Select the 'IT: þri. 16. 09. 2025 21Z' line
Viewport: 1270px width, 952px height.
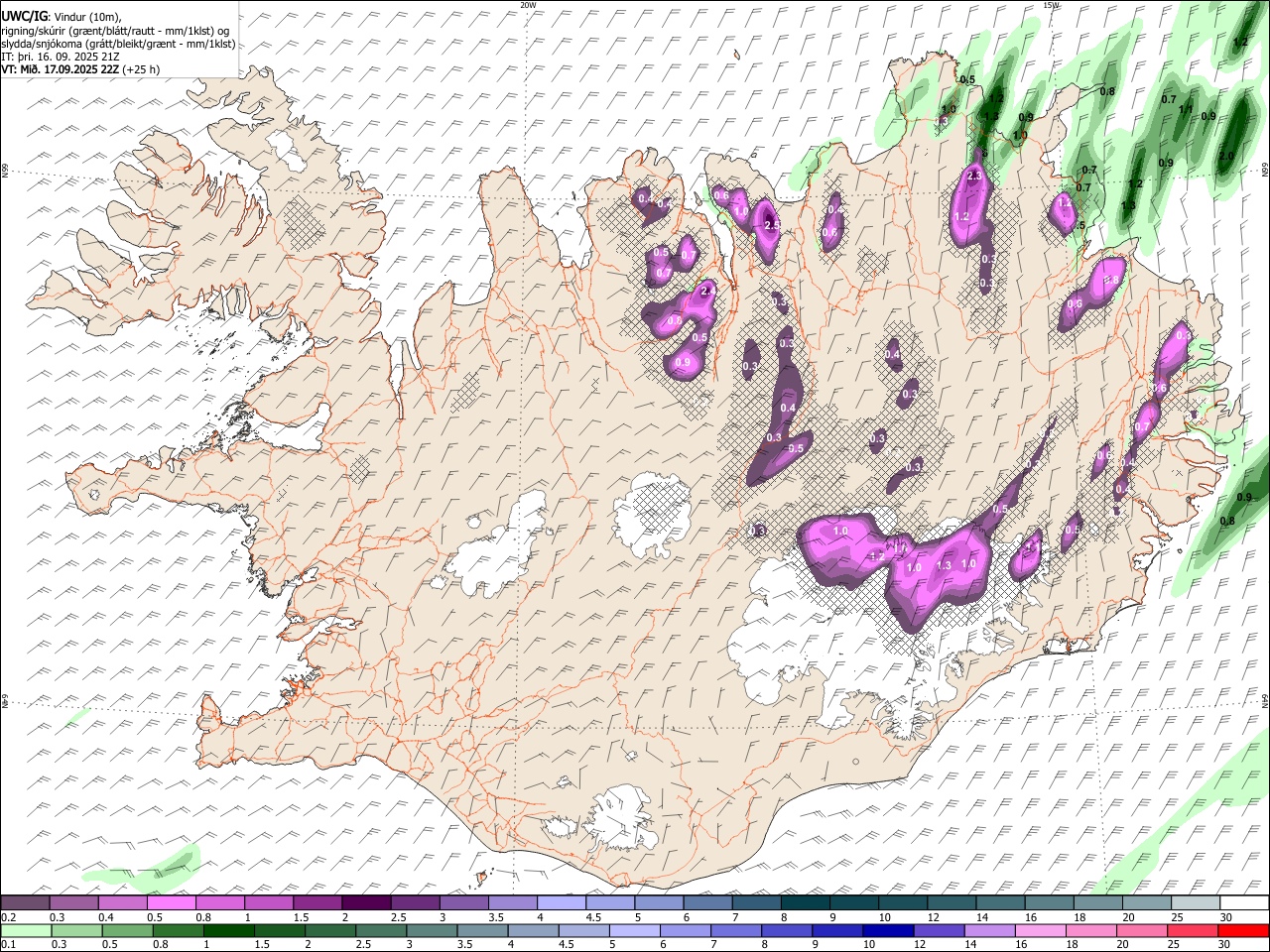[x=61, y=57]
